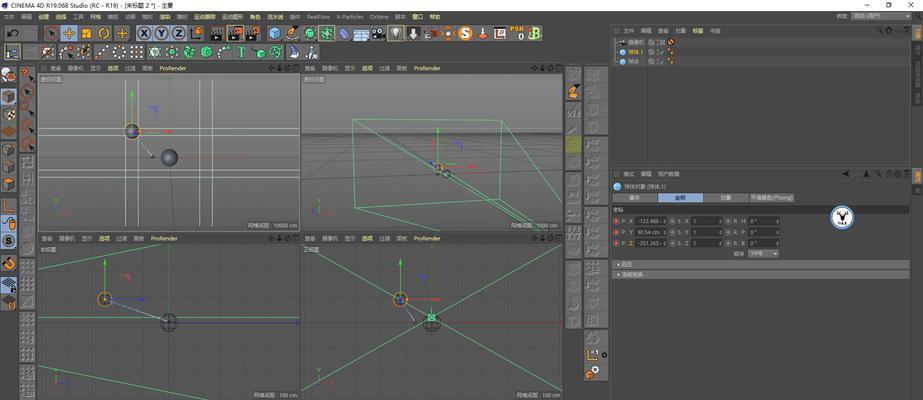Add a Cube primitive object
This screenshot has height=400, width=923.
274,34
